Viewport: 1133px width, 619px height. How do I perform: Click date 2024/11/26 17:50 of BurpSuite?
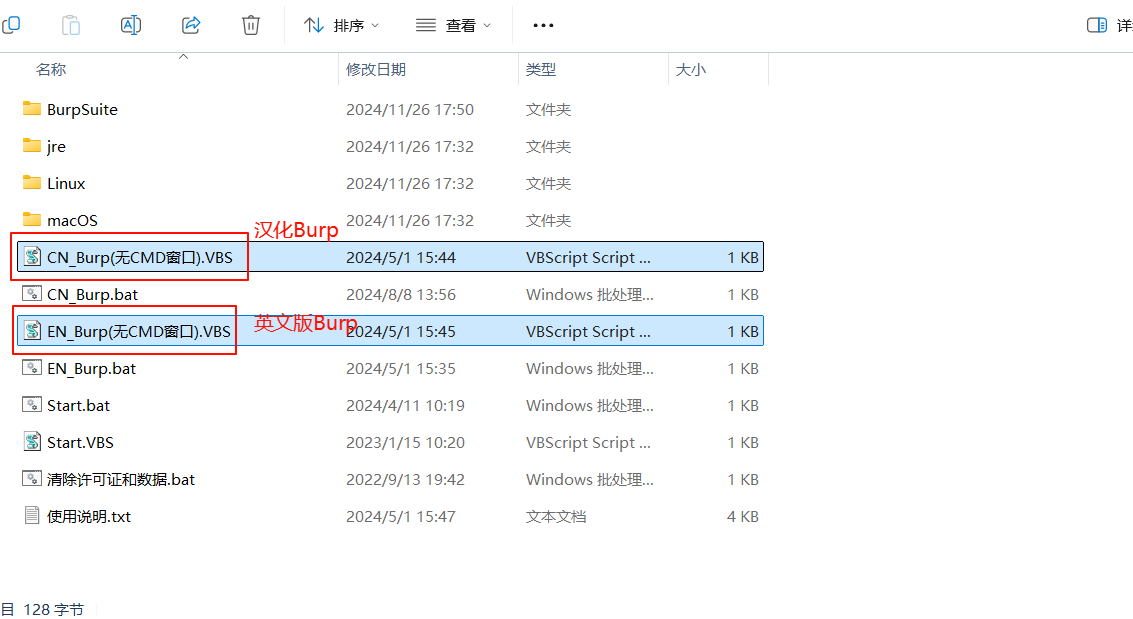pyautogui.click(x=410, y=110)
